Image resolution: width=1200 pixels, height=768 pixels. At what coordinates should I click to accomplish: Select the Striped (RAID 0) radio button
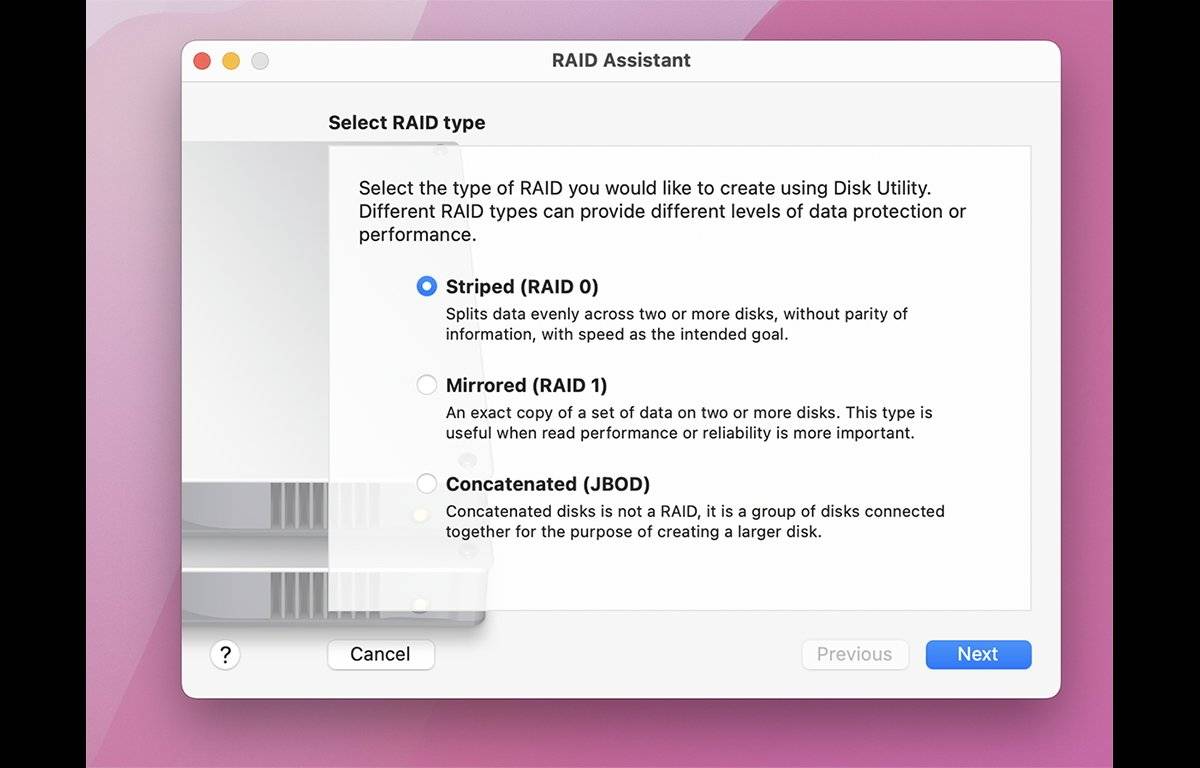pos(427,286)
